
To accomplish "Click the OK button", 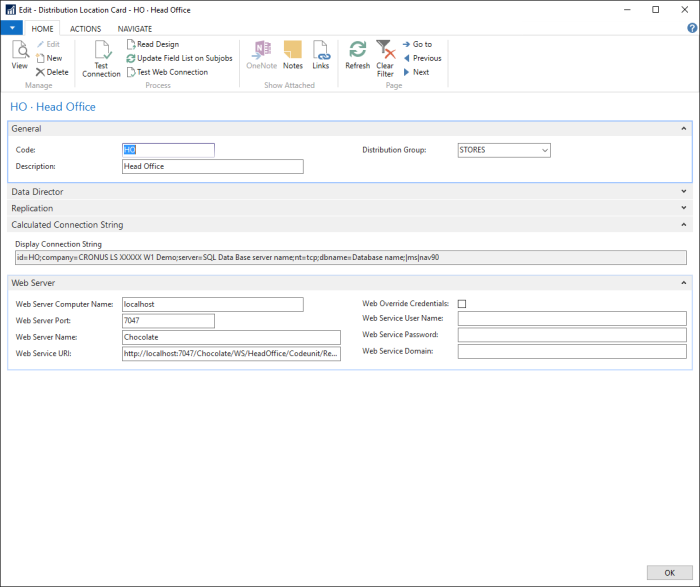I will [667, 572].
